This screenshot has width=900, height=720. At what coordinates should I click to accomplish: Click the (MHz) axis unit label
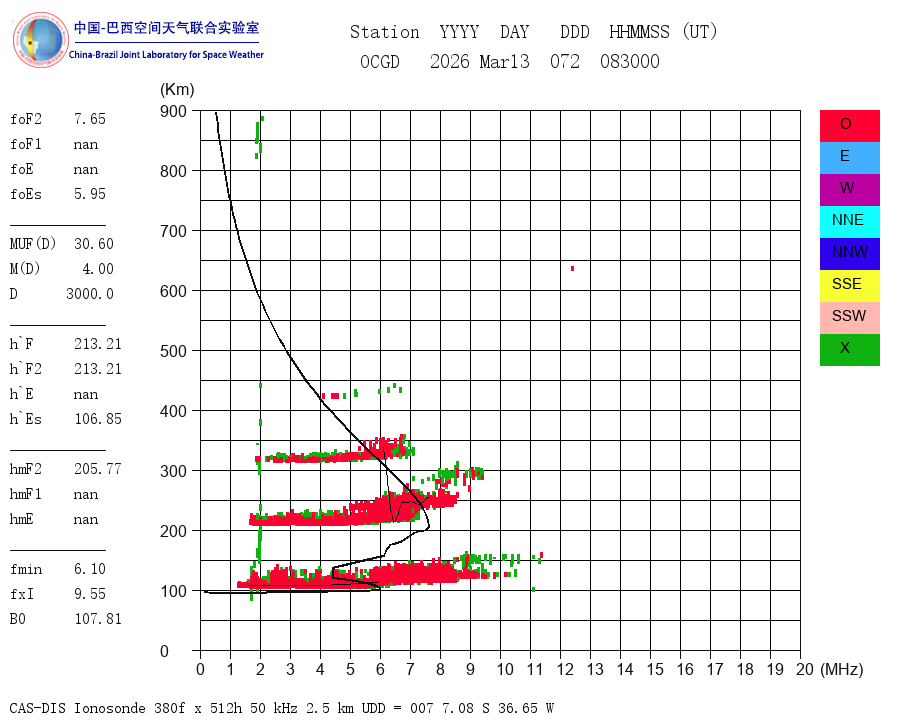[x=842, y=669]
